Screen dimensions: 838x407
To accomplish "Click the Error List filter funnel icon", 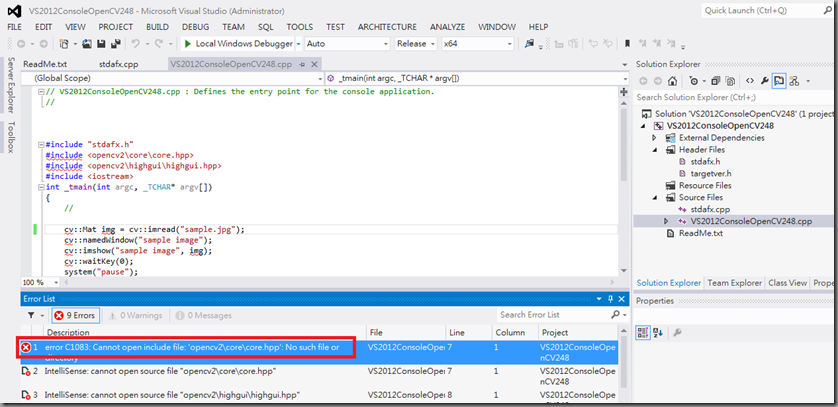I will click(32, 316).
